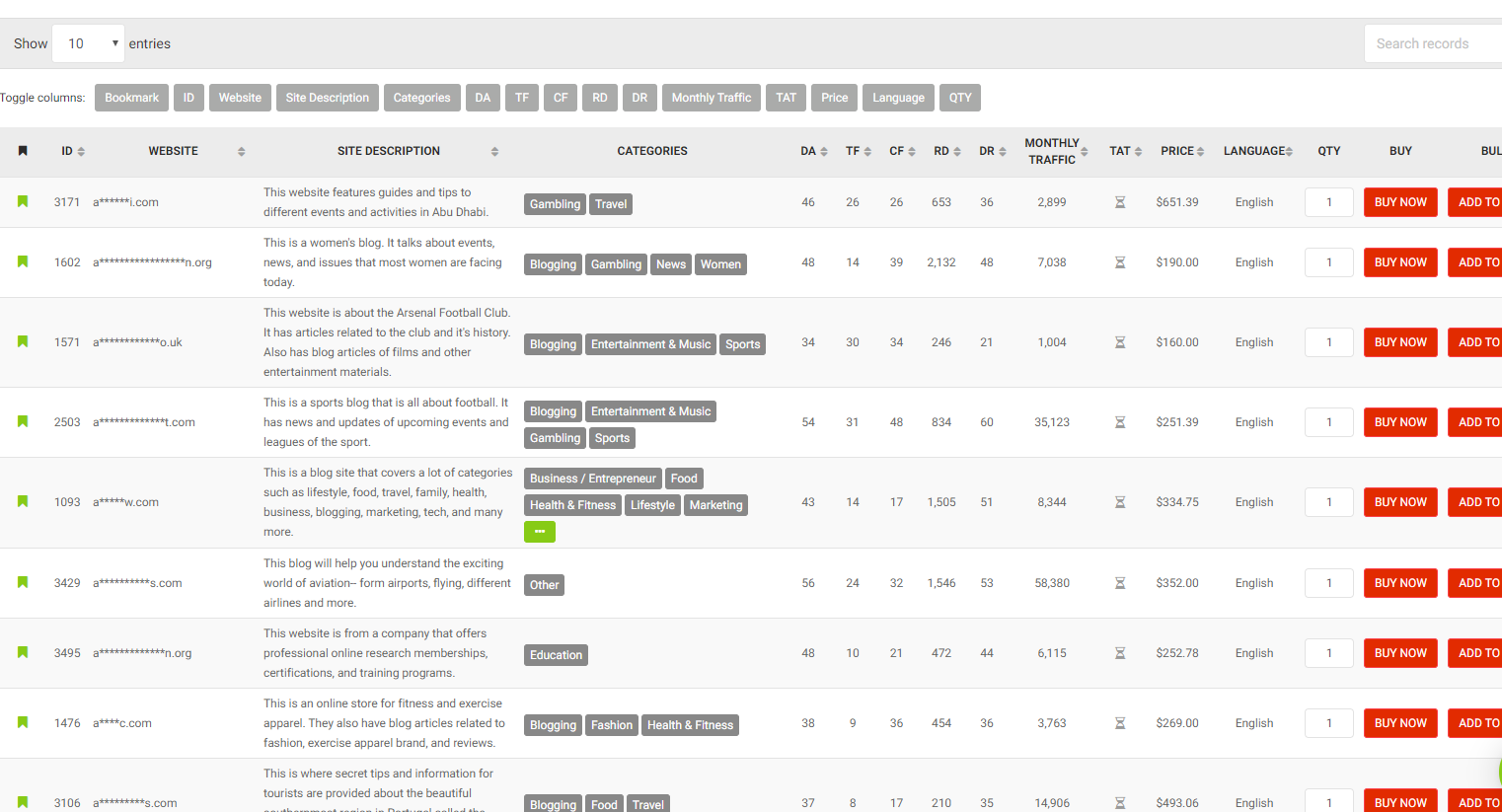
Task: Click hourglass TAT icon for ID 3171
Action: click(x=1120, y=202)
